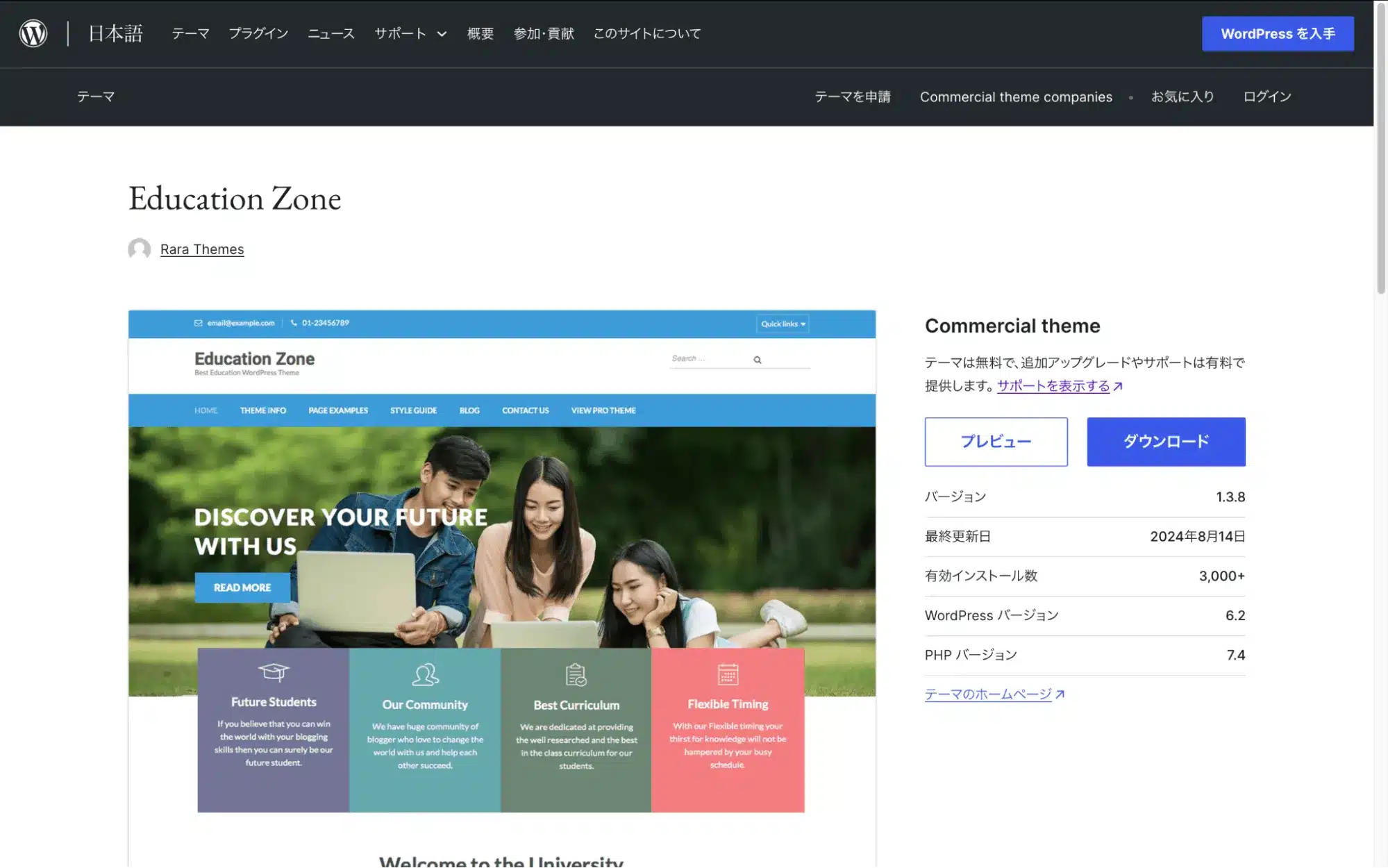Open the サポート menu item
This screenshot has width=1388, height=868.
[400, 33]
